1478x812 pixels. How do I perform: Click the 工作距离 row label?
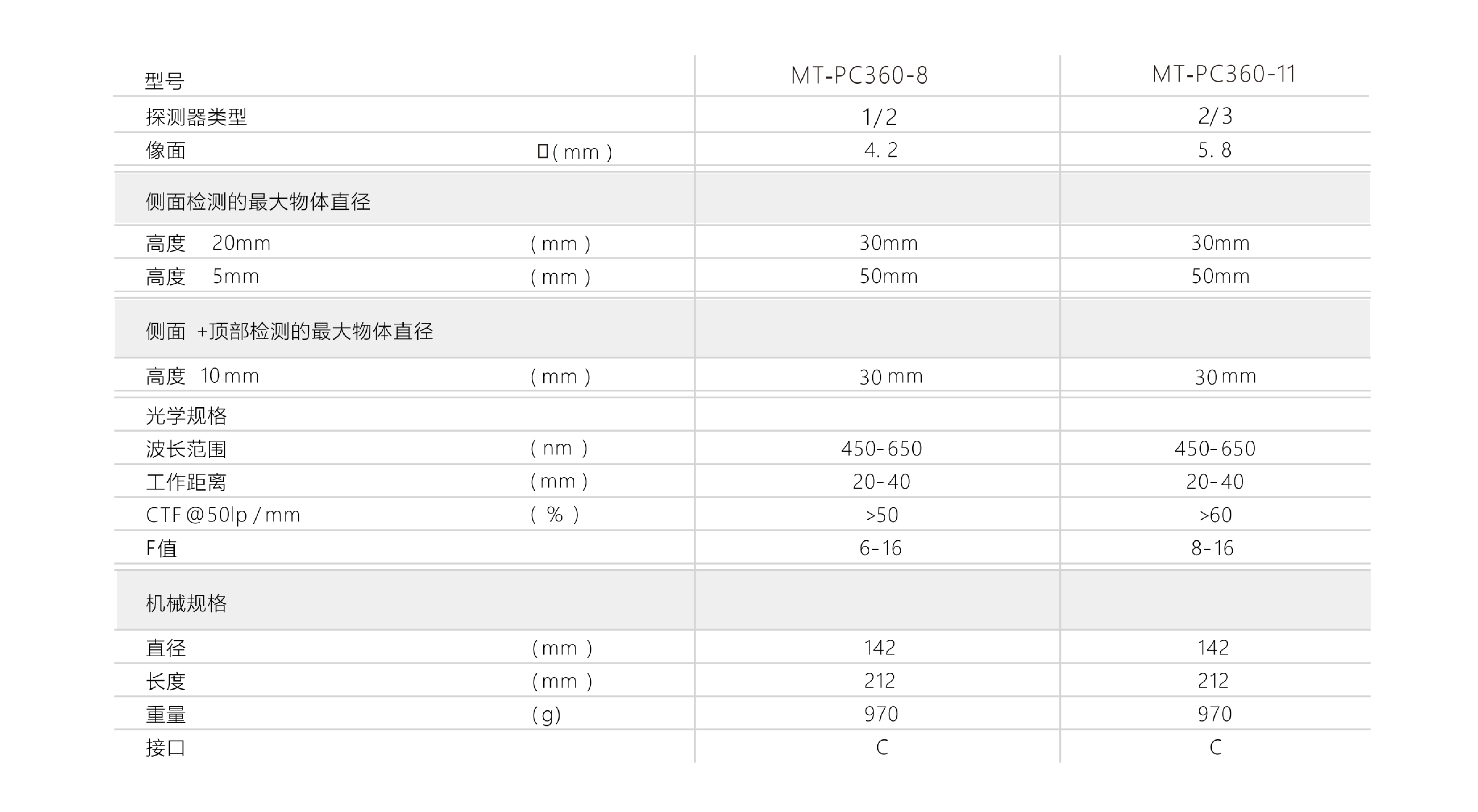click(x=186, y=482)
